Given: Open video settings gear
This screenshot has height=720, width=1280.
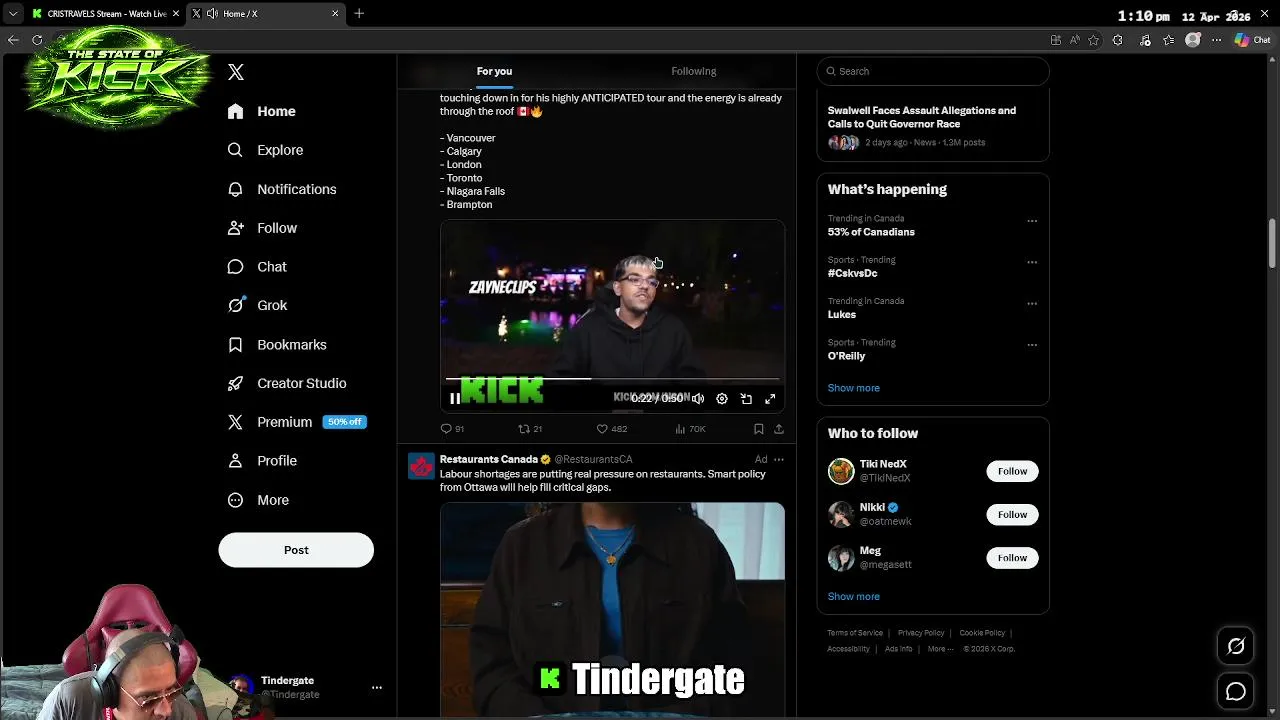Looking at the screenshot, I should click(722, 399).
